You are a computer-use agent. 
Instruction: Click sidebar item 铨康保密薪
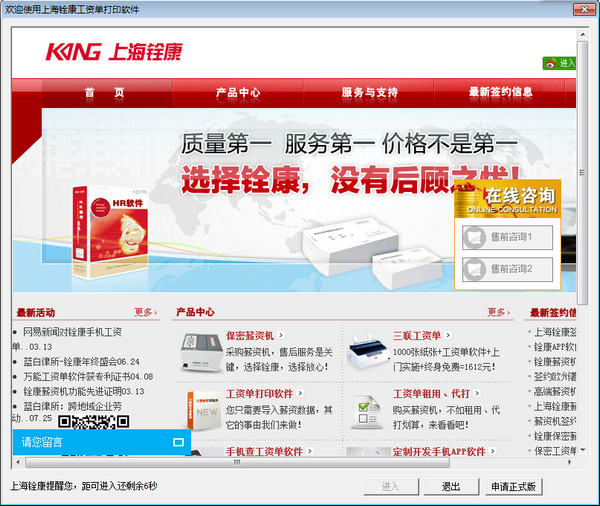[554, 436]
